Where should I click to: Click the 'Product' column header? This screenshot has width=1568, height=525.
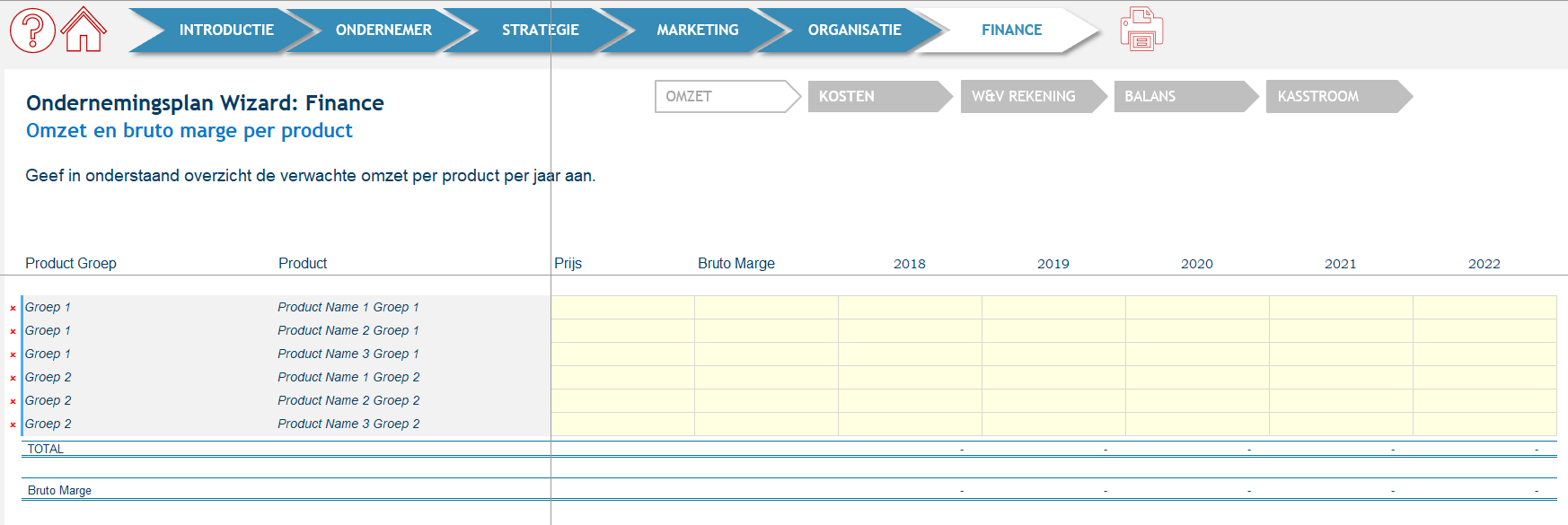tap(303, 263)
